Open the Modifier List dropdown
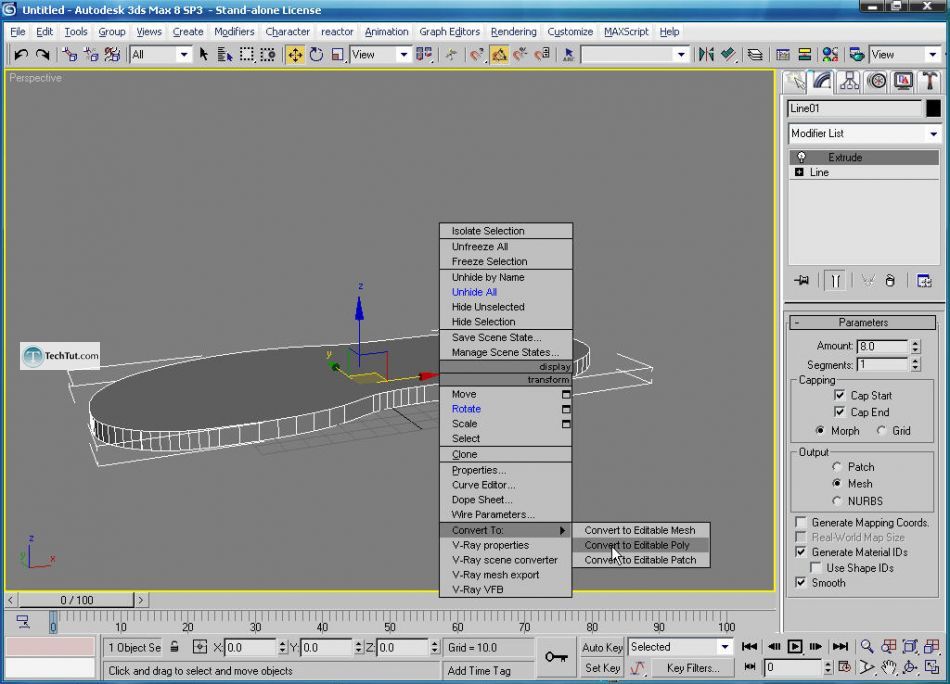 (x=865, y=133)
